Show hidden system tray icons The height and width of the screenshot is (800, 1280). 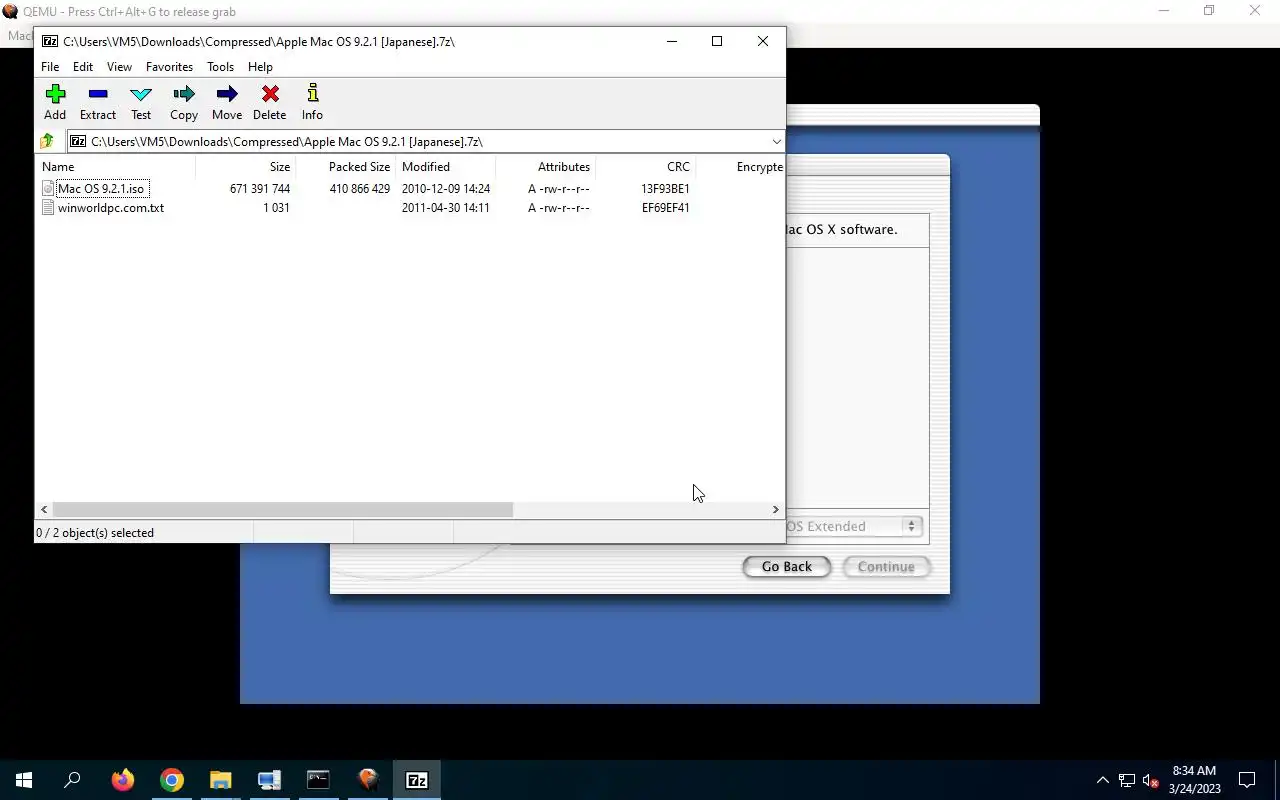click(1102, 780)
